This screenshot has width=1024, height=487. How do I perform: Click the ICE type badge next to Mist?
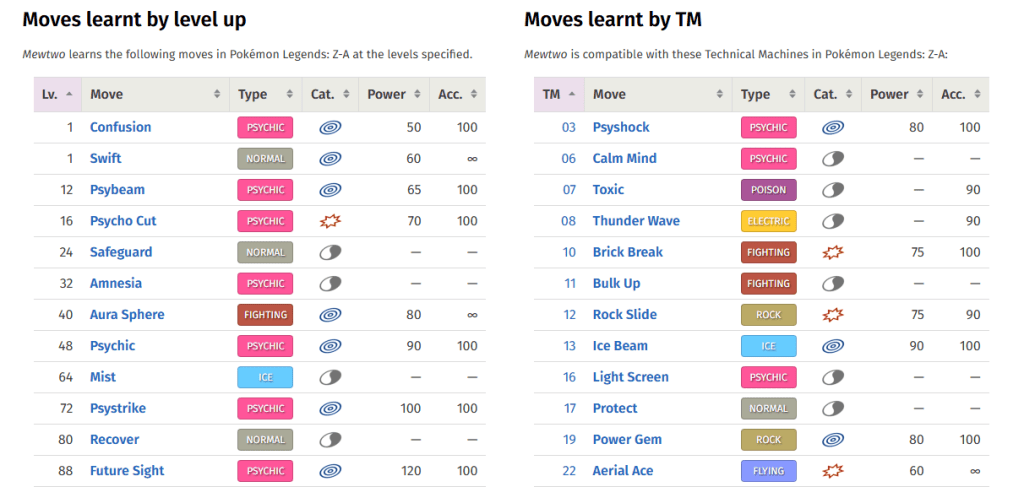coord(265,377)
